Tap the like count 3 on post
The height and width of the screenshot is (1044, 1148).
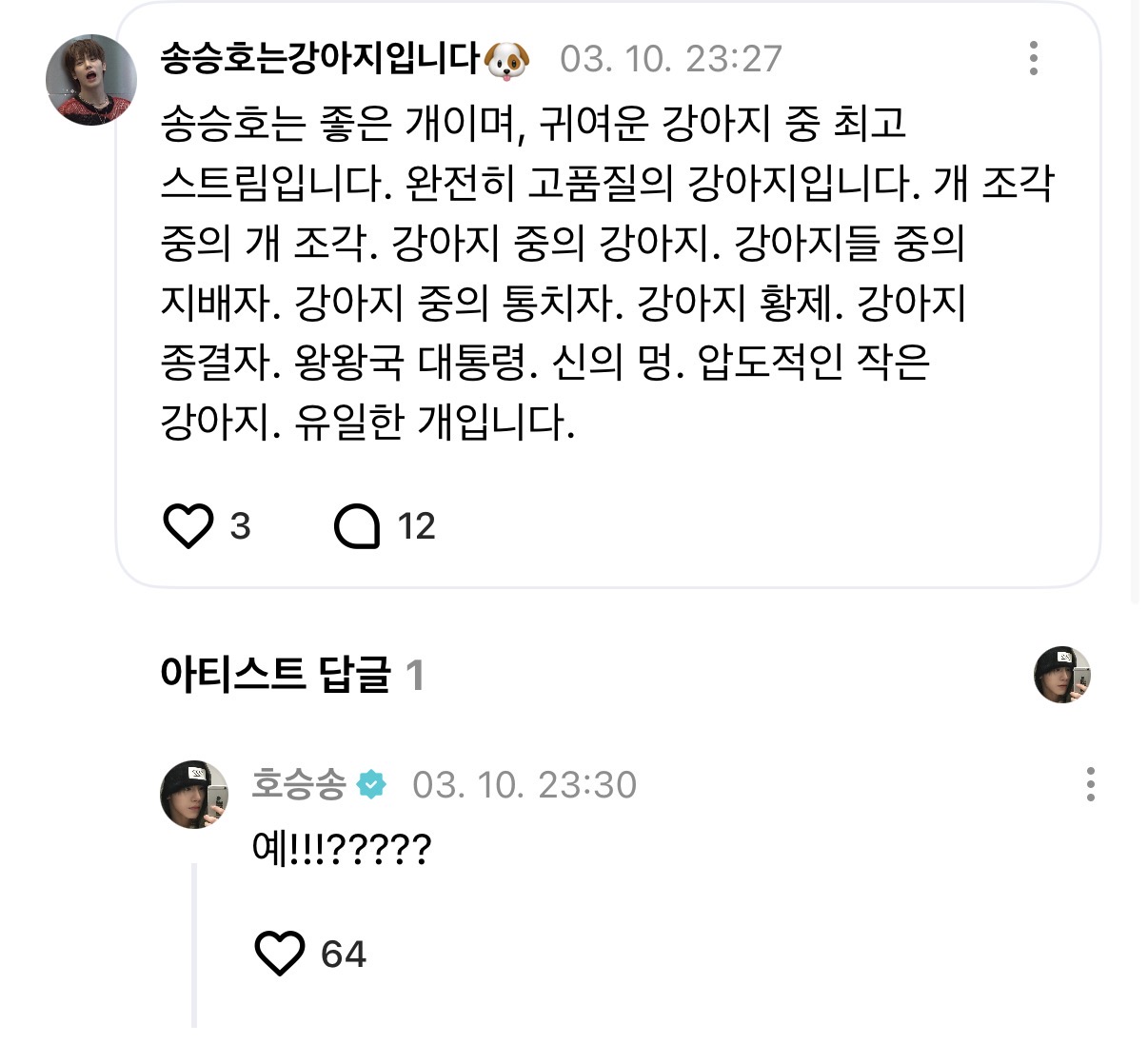click(x=240, y=526)
